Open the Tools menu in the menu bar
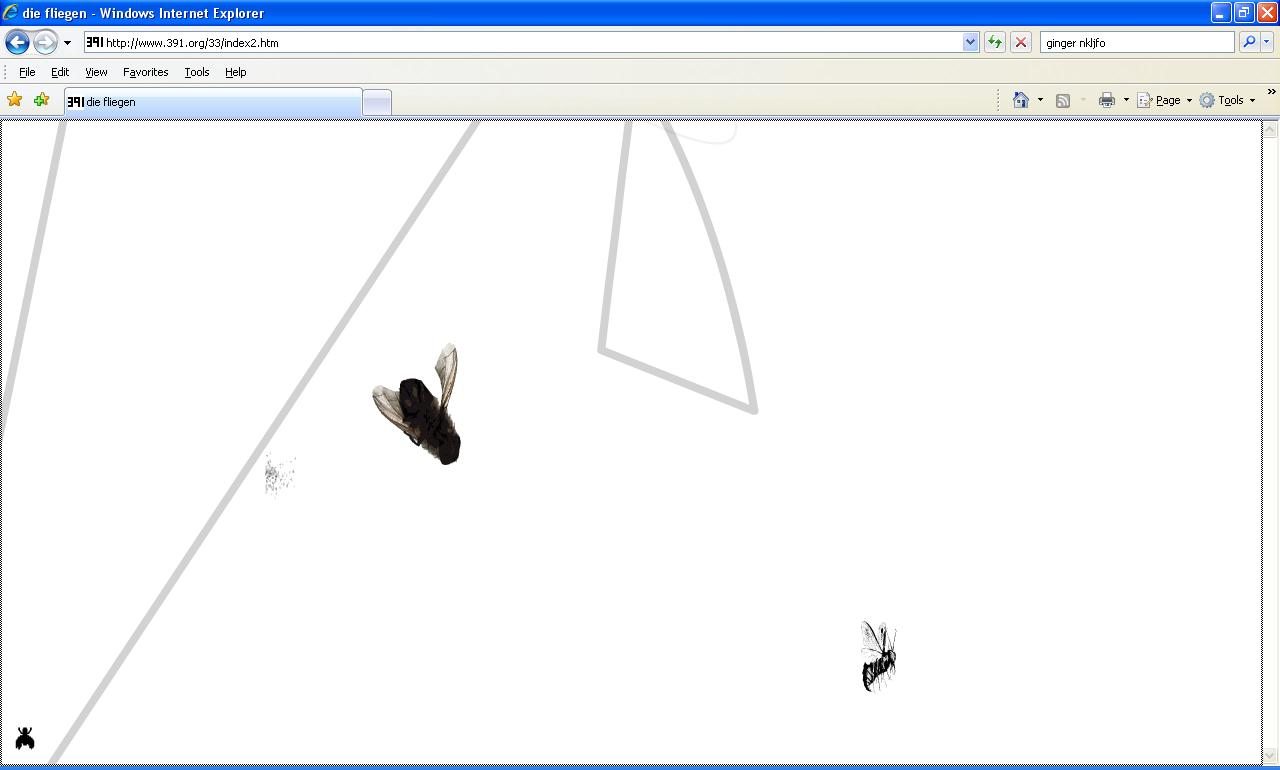1280x770 pixels. click(197, 72)
